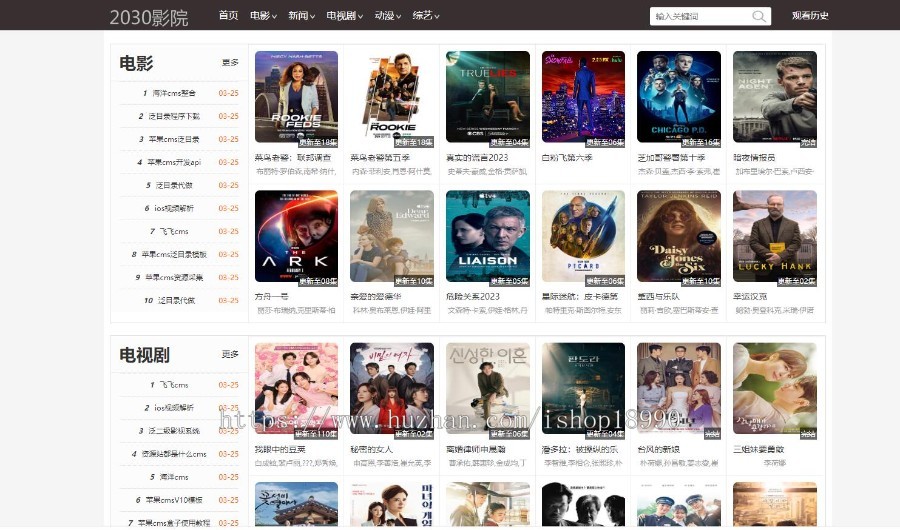Open 泛二级影视系统 list entry

coord(174,431)
